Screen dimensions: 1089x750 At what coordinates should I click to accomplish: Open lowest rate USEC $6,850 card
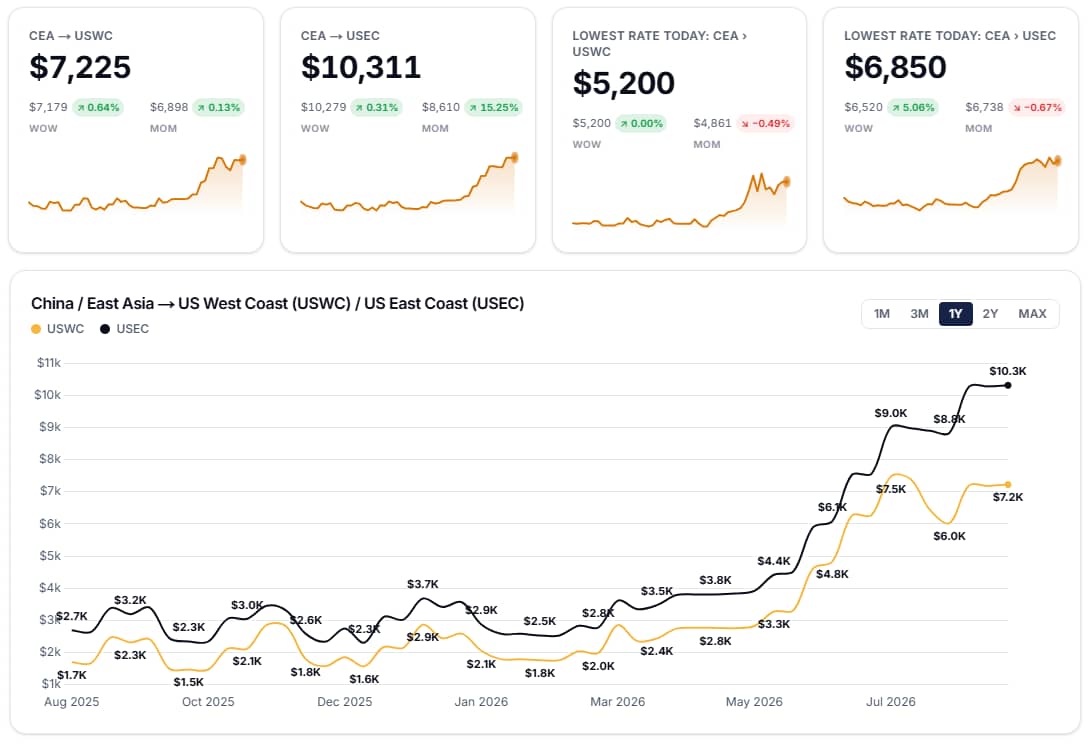tap(951, 130)
